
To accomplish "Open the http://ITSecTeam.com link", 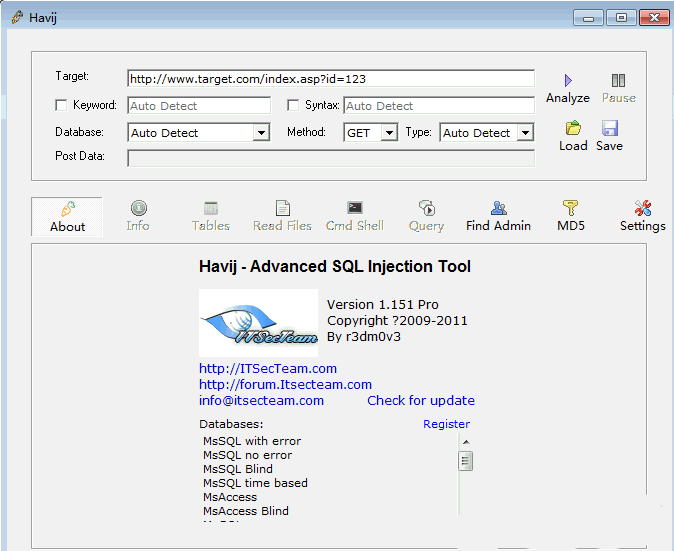I will pyautogui.click(x=268, y=369).
